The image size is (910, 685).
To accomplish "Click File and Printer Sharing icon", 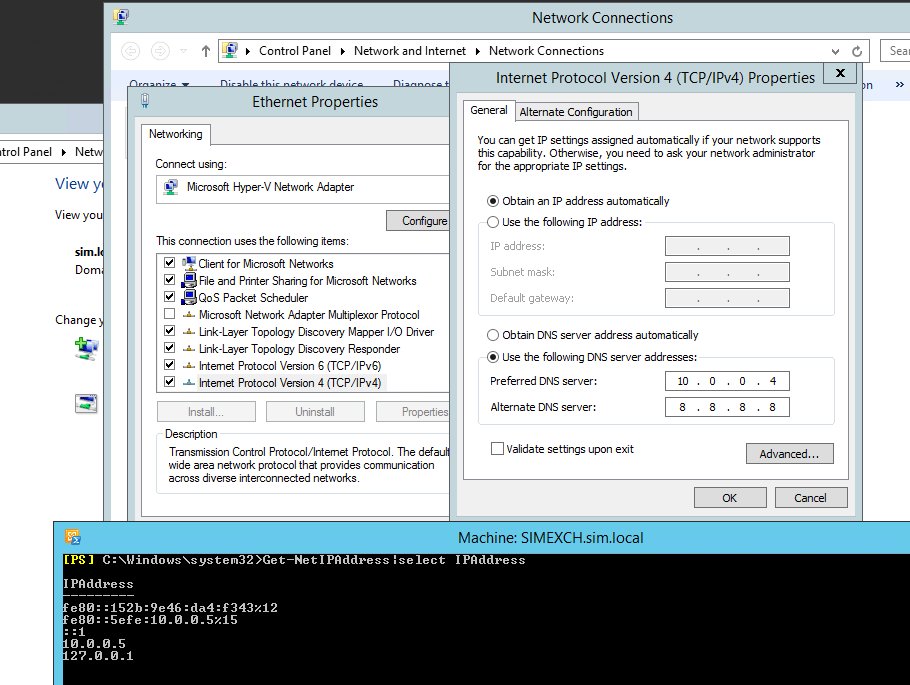I will coord(189,280).
